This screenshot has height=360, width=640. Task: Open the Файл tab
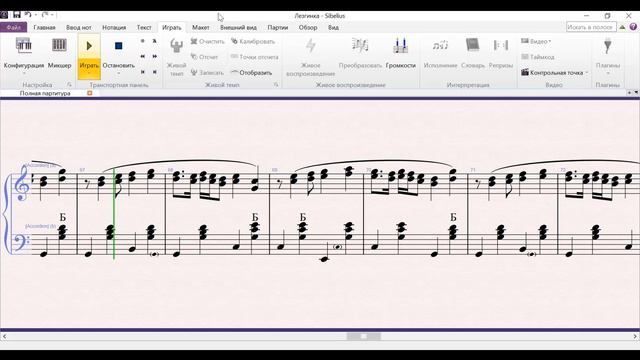click(13, 27)
